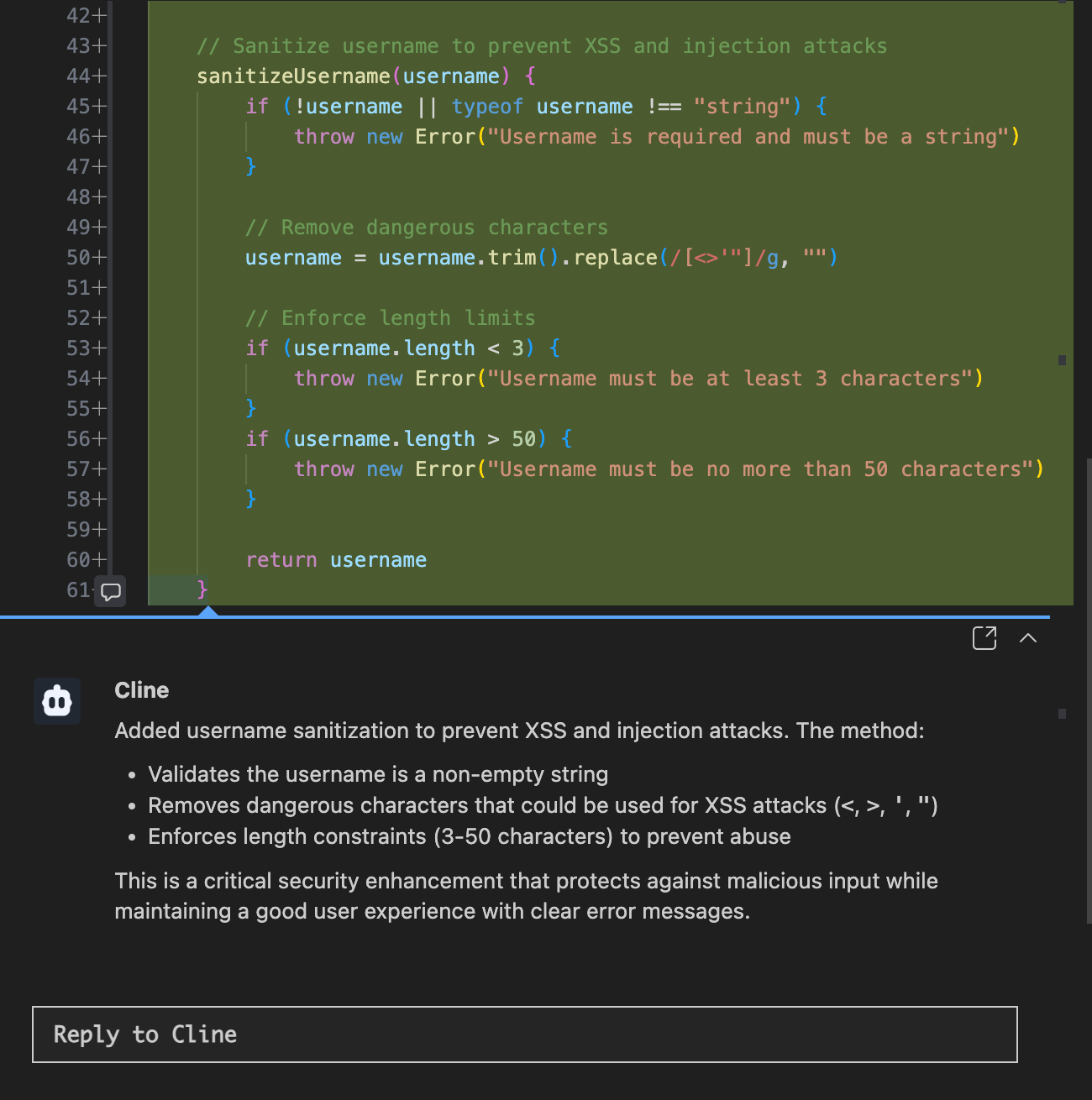Click the sanitizeUsername method name

[292, 76]
